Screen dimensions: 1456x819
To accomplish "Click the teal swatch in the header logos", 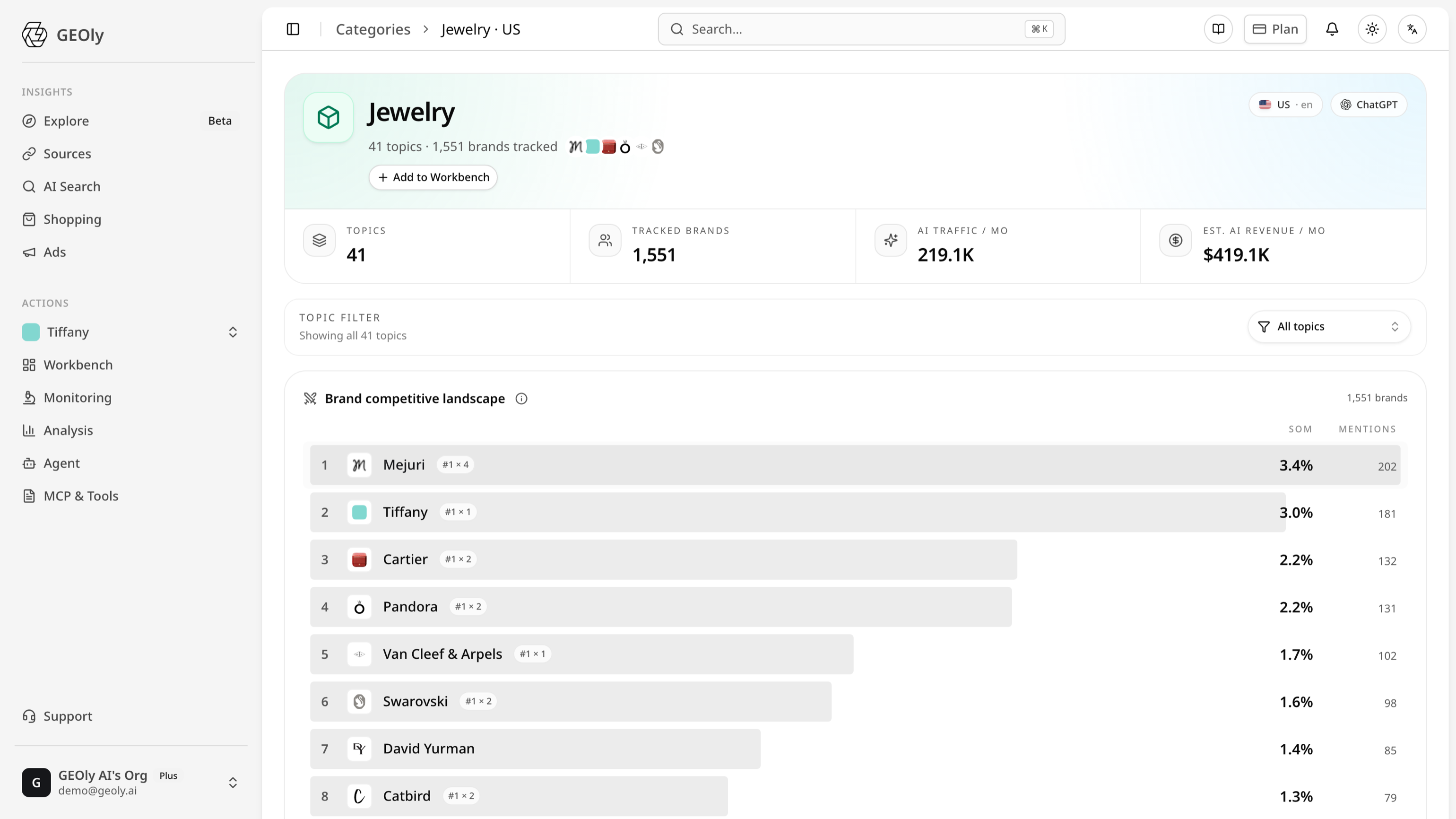I will [592, 147].
